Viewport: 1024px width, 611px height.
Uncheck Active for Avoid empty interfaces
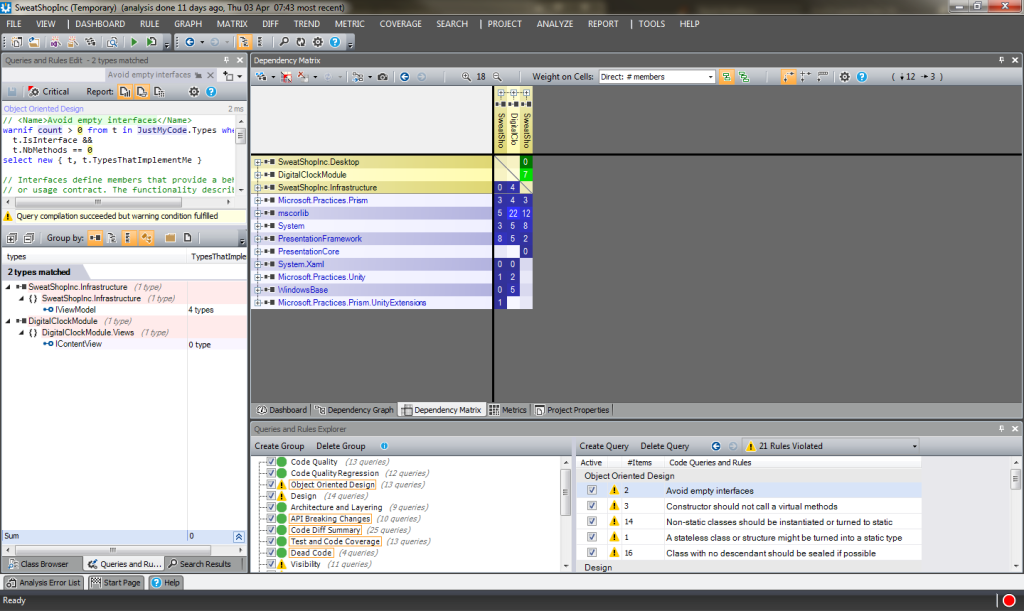coord(592,490)
